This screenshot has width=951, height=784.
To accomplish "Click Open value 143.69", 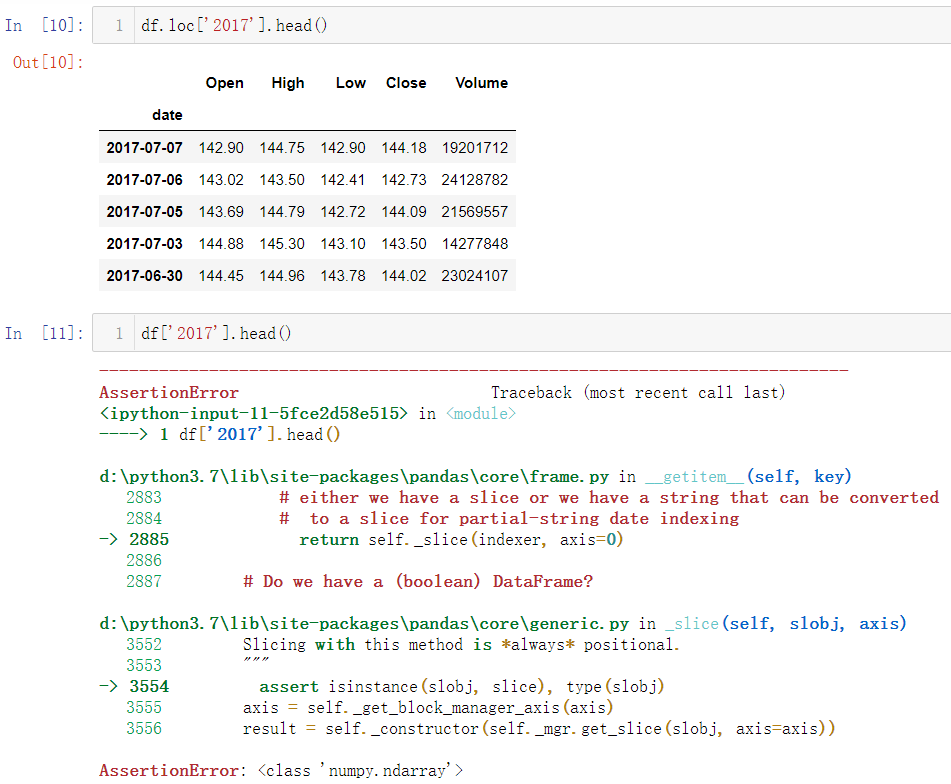I will click(221, 212).
